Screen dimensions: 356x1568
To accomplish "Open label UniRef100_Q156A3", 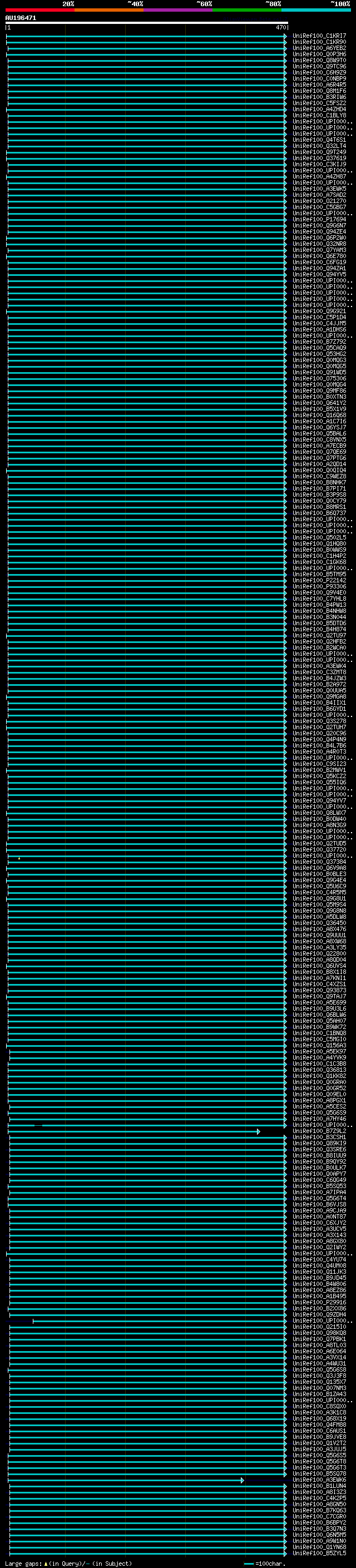I will tap(319, 1046).
